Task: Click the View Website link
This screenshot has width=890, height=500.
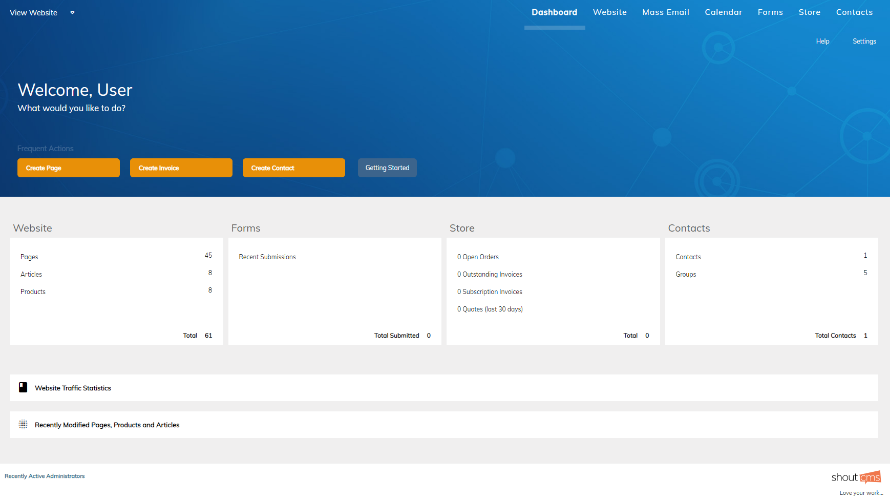Action: point(33,12)
